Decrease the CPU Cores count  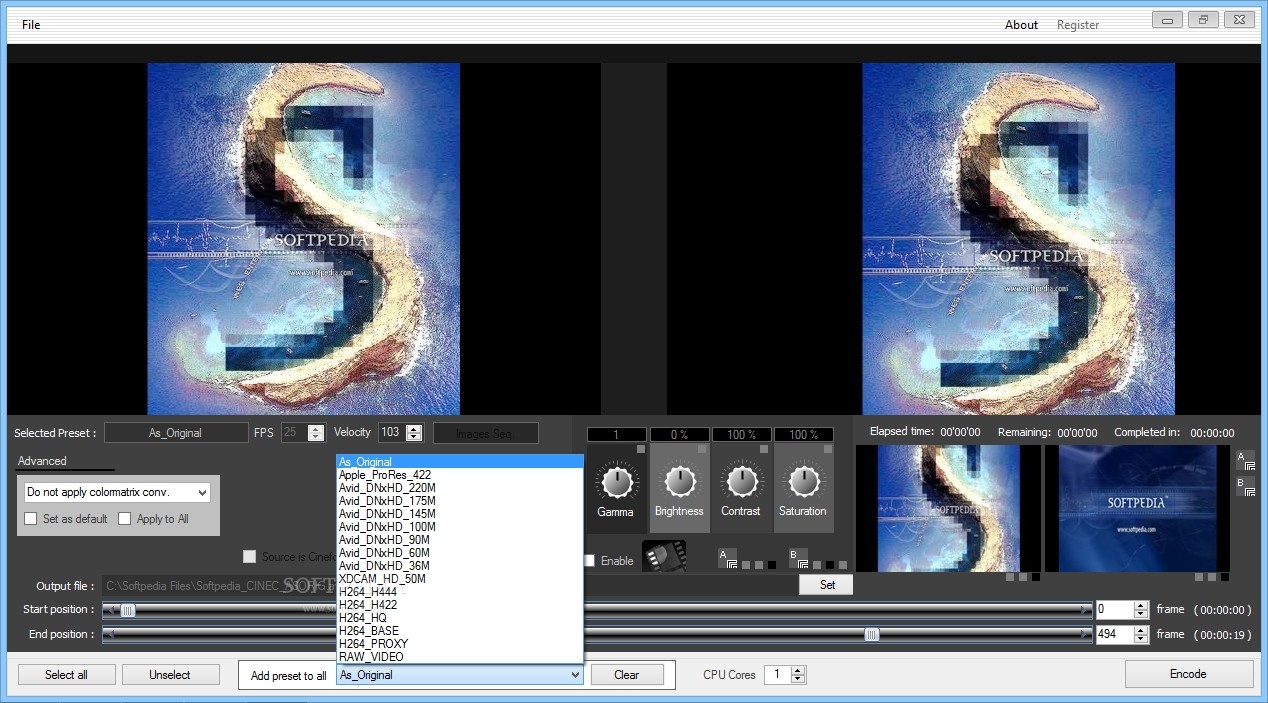(x=797, y=679)
